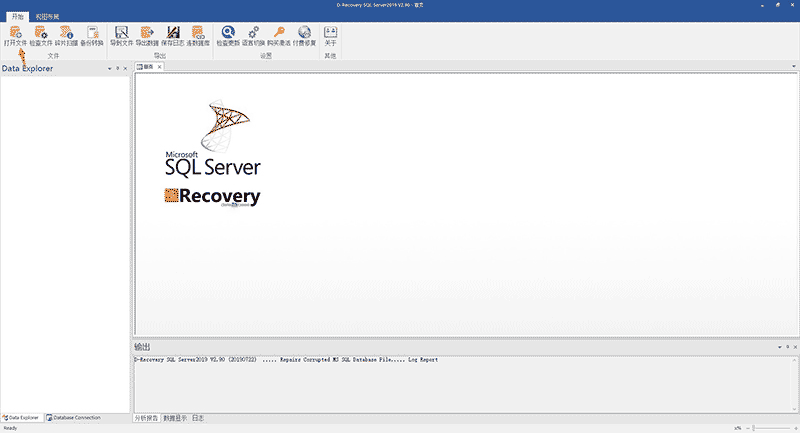Close the 输出 output panel
This screenshot has width=800, height=433.
795,347
